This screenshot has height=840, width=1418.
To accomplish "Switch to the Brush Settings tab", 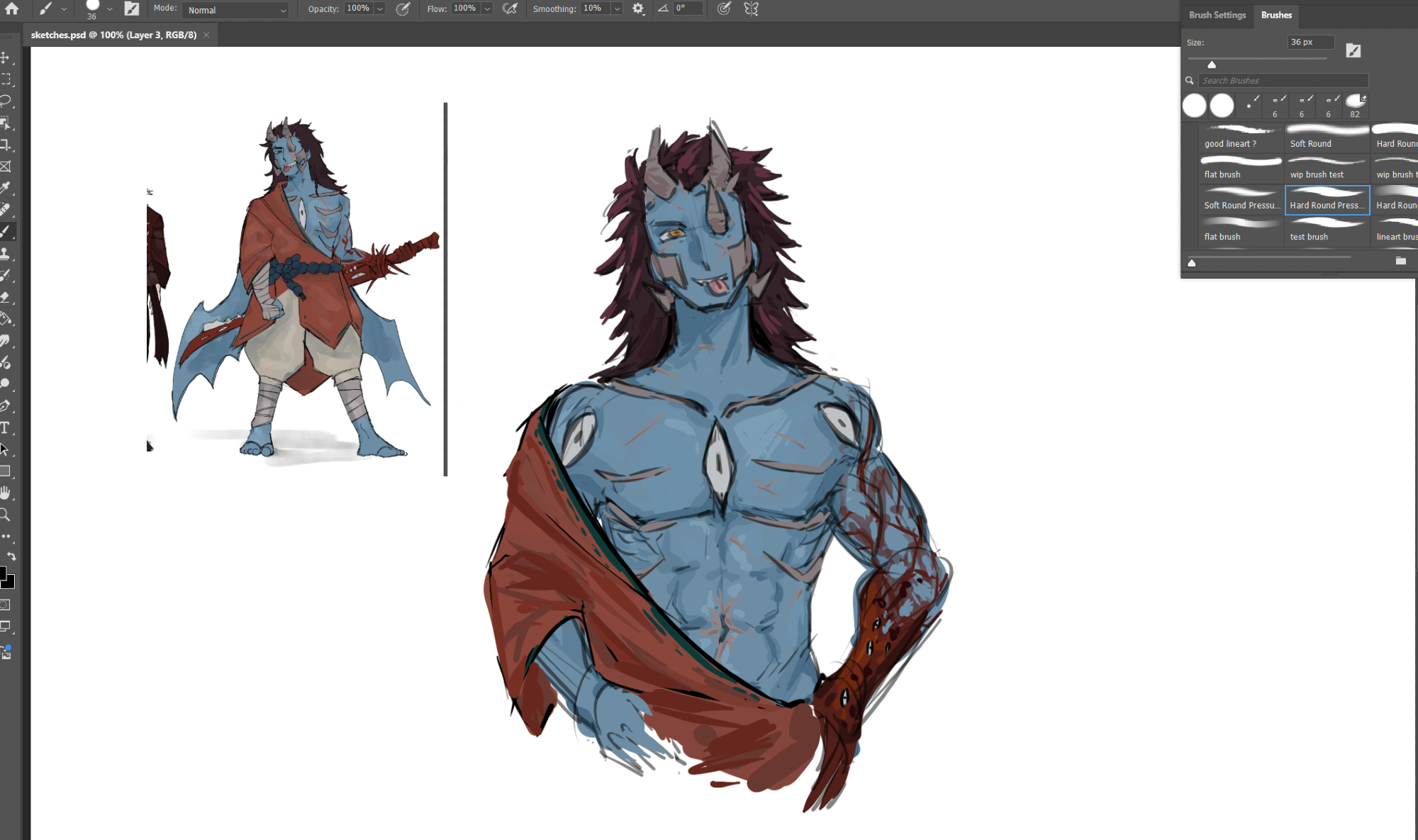I will point(1217,15).
